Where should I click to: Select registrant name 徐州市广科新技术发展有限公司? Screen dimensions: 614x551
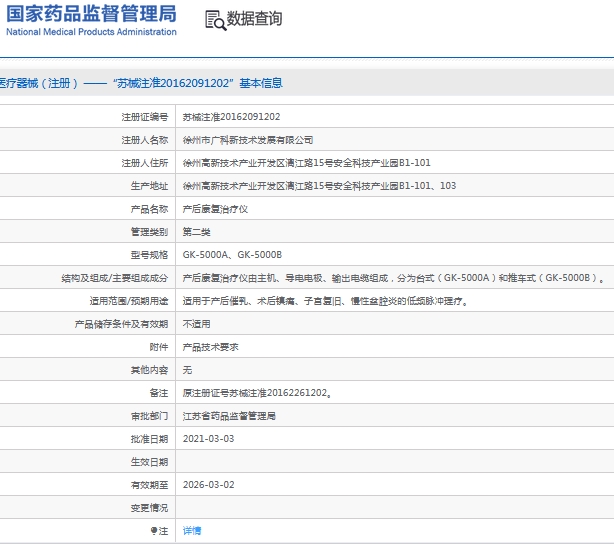[248, 140]
